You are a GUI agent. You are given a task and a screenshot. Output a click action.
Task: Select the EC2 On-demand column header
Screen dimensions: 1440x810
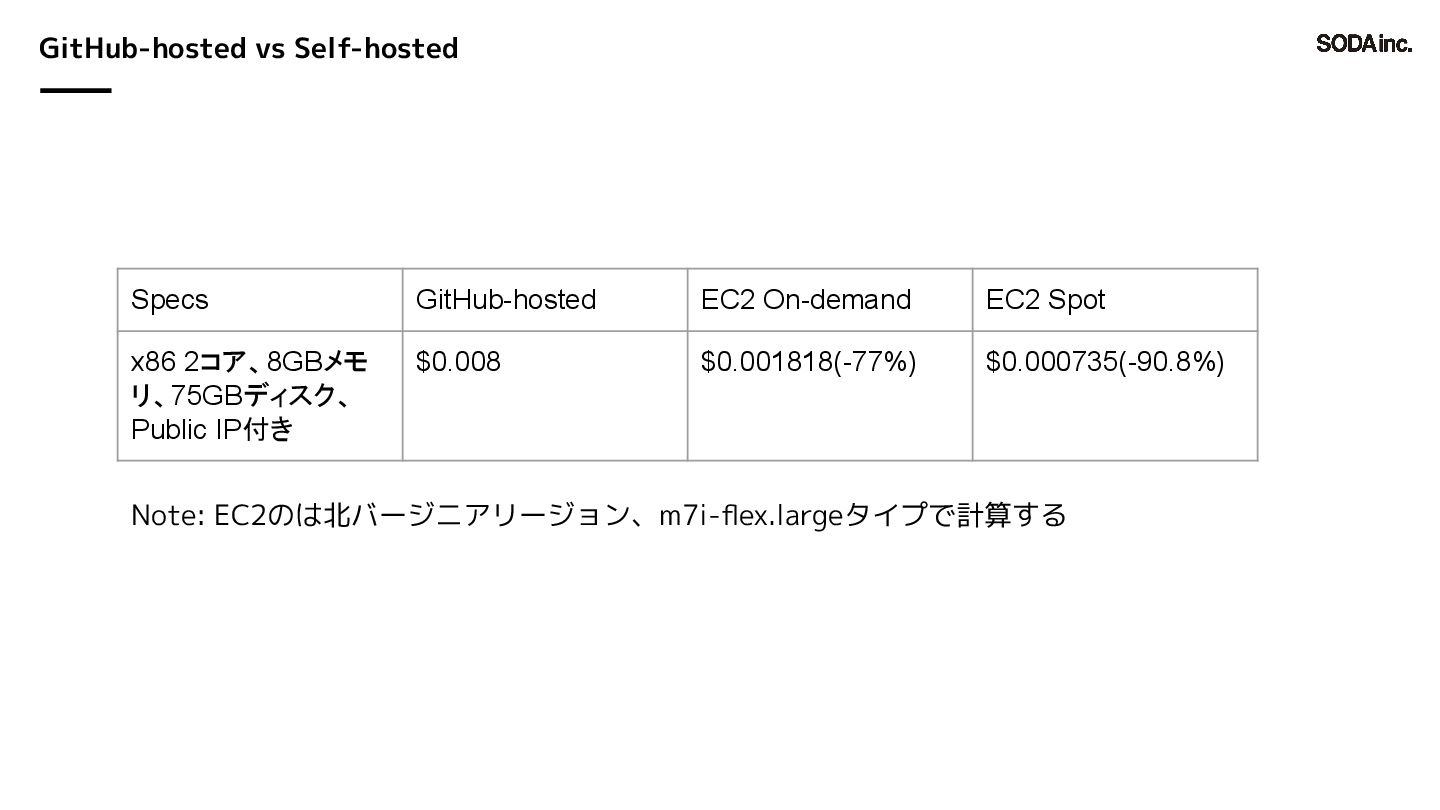click(x=830, y=300)
